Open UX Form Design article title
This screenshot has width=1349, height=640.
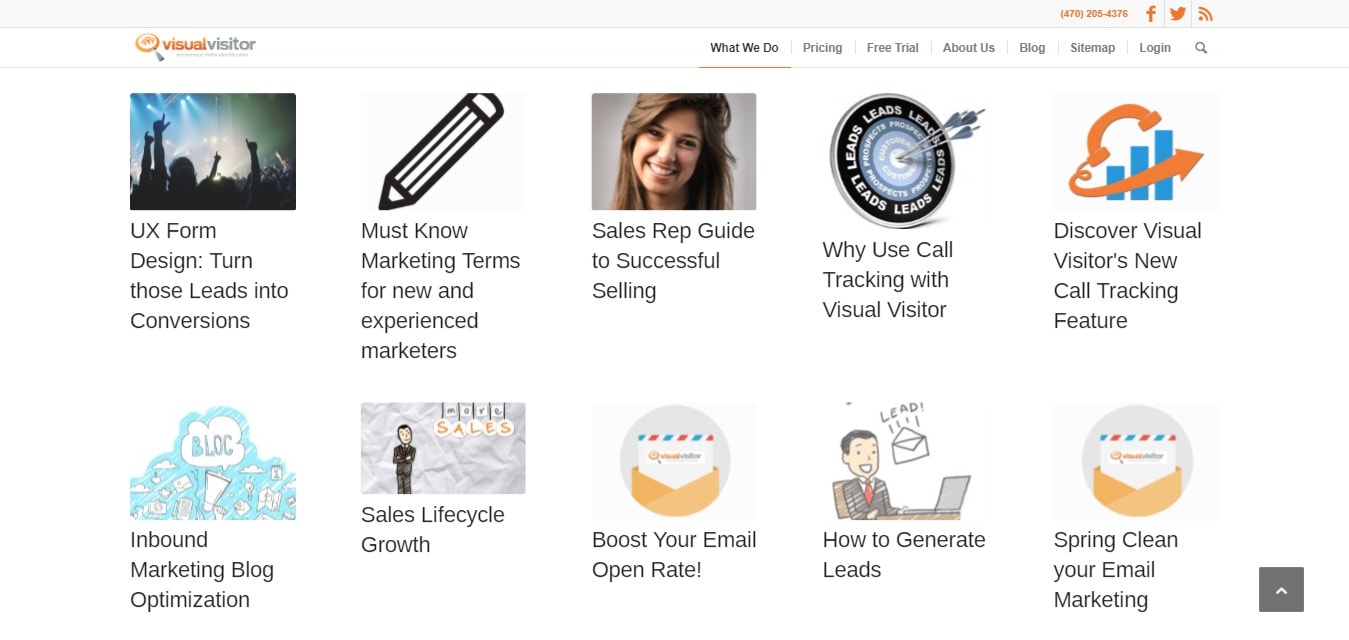(209, 276)
